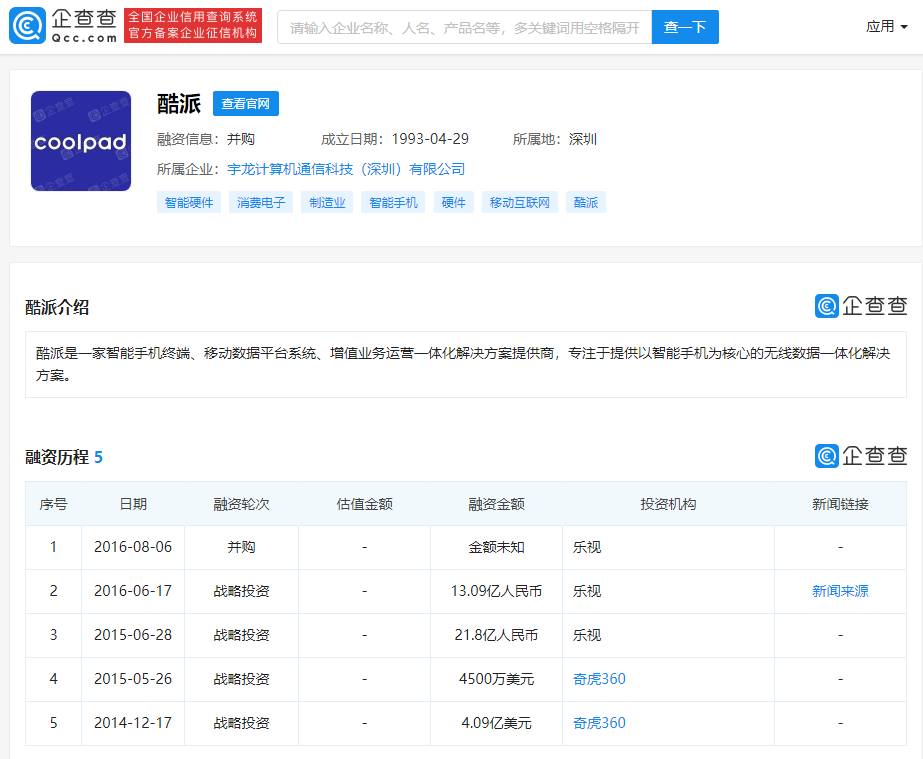The image size is (923, 759).
Task: Click the 4.09亿美元 amount cell
Action: tap(496, 723)
